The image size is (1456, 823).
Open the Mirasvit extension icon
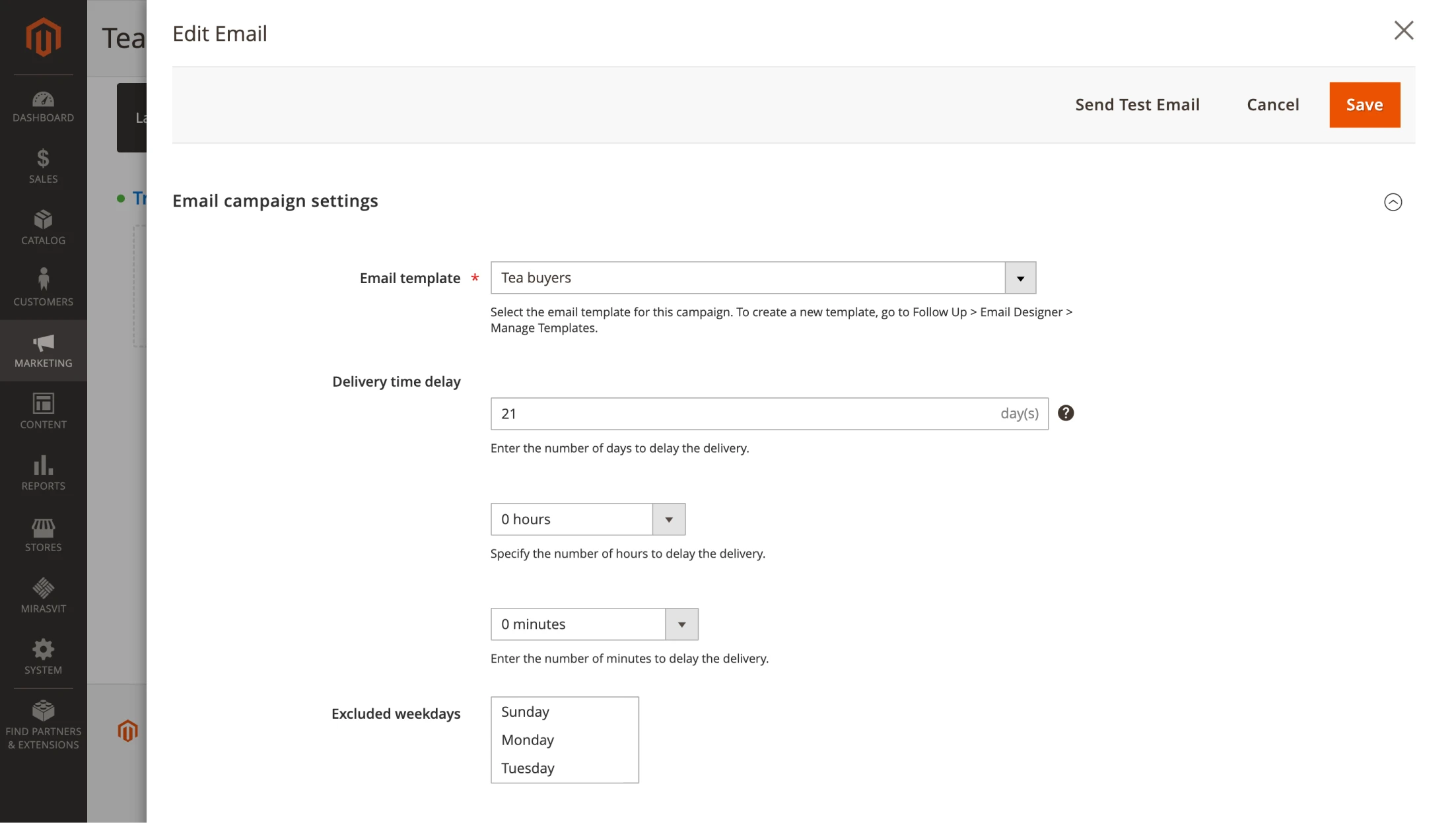pos(43,592)
